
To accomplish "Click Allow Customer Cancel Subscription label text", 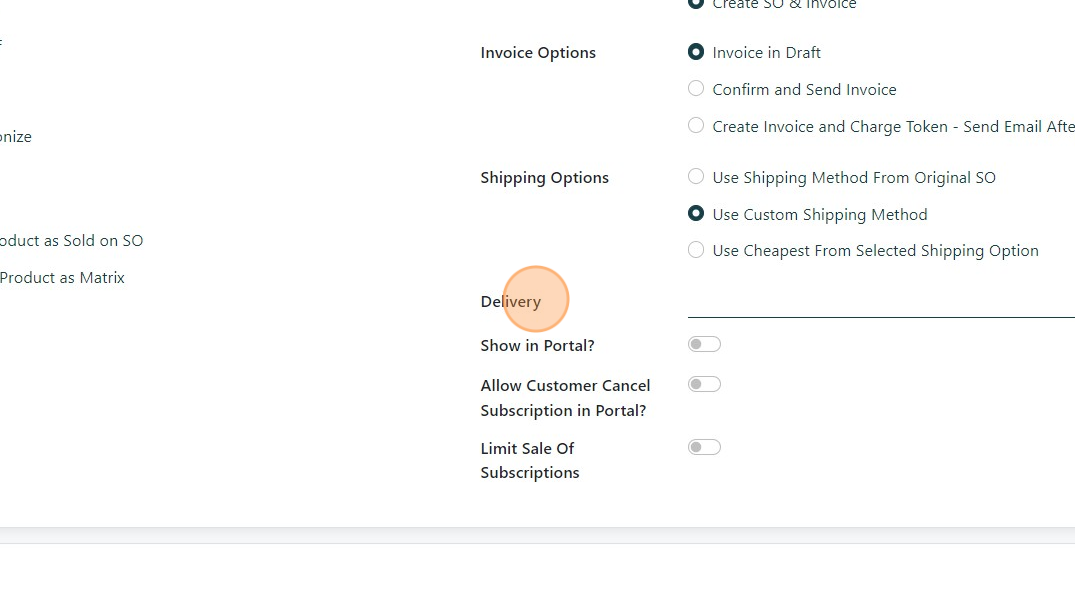I will tap(565, 398).
